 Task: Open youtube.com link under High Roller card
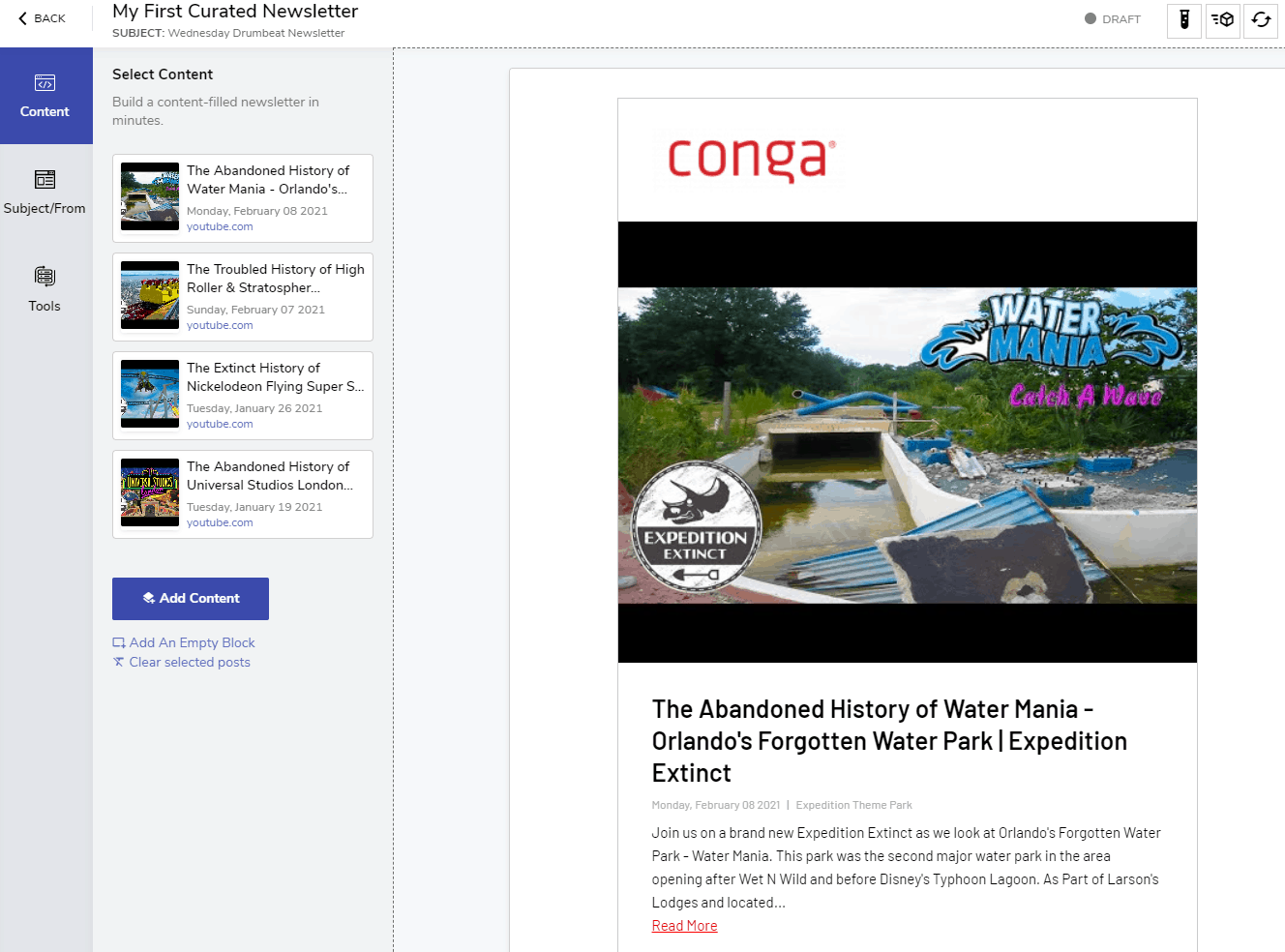pos(220,325)
